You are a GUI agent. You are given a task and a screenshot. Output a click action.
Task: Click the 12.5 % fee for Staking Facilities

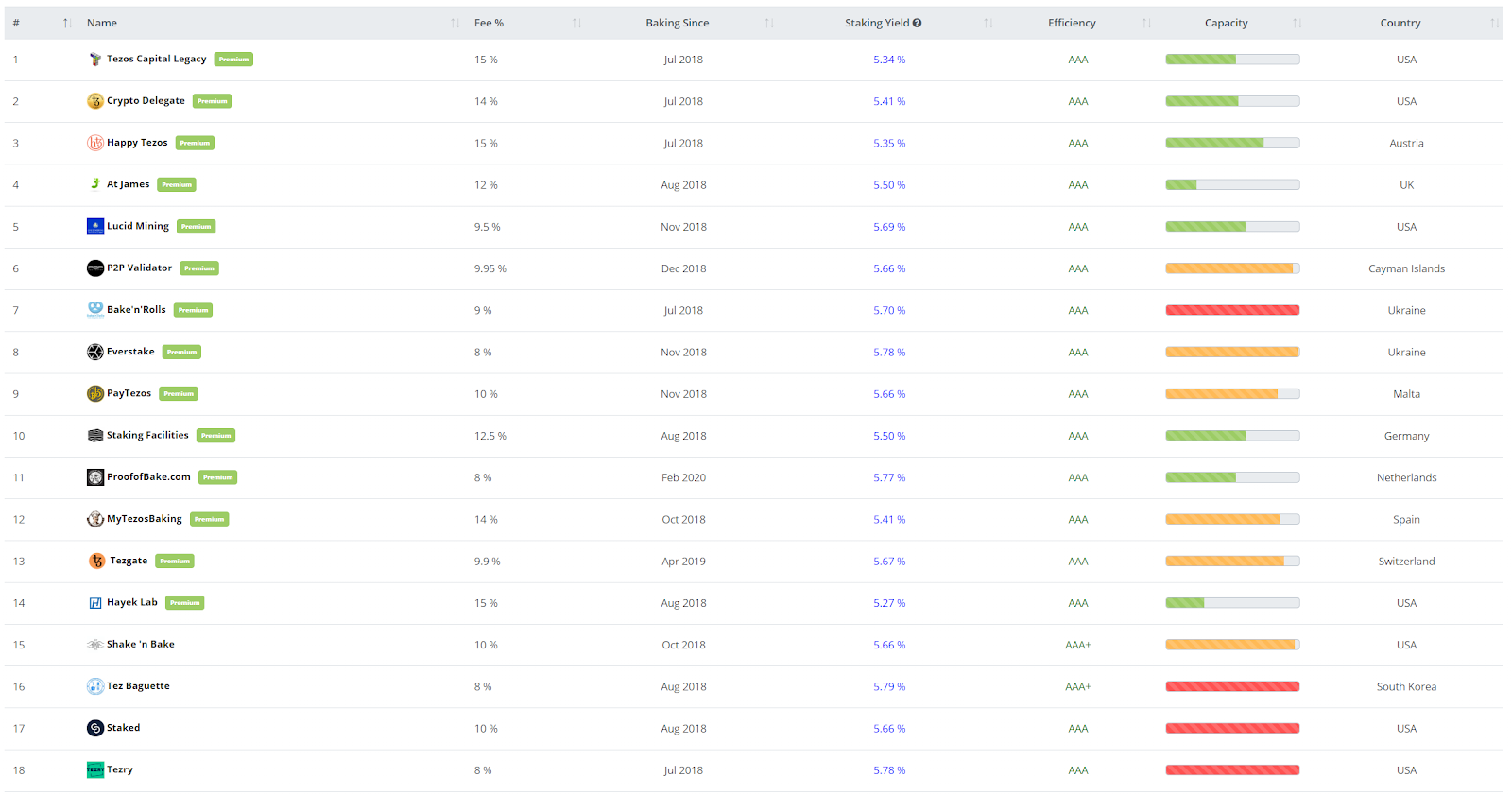pos(490,436)
